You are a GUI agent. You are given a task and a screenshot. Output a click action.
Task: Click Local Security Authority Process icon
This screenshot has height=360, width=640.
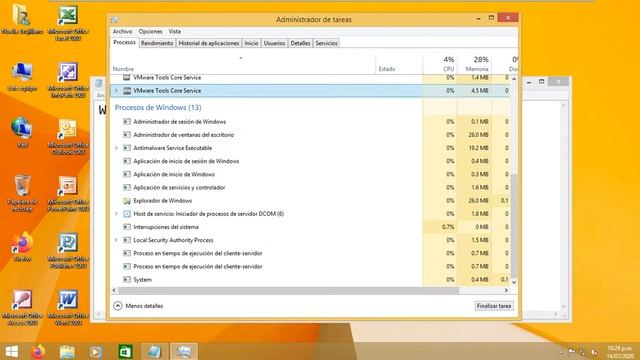127,240
